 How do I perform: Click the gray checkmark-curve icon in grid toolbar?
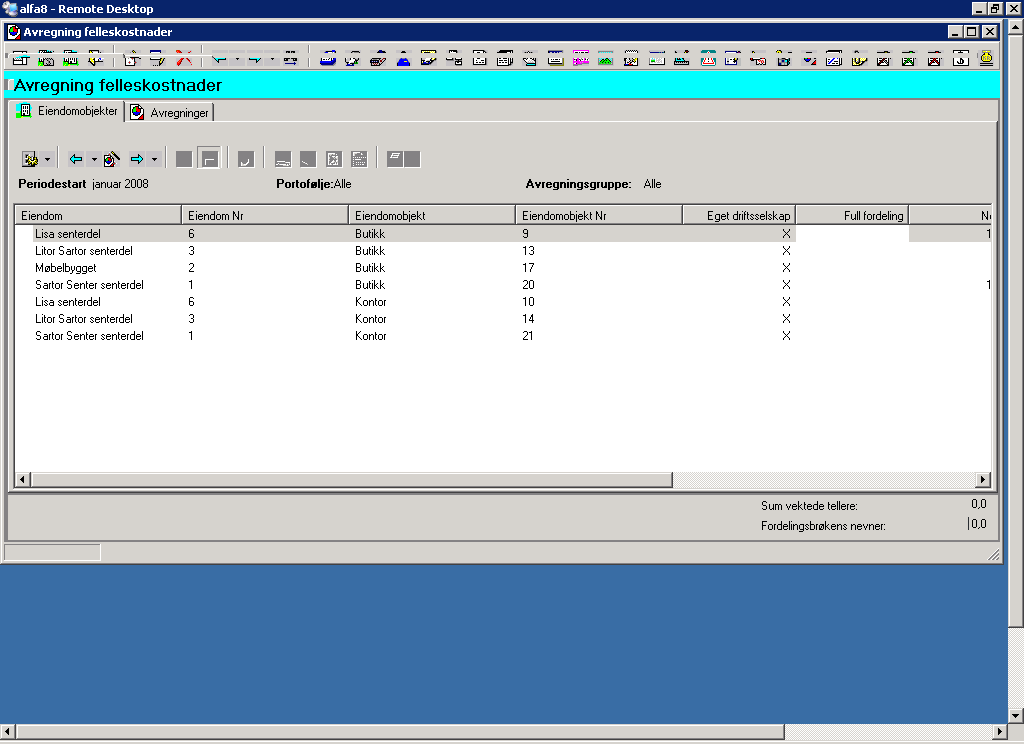coord(246,159)
